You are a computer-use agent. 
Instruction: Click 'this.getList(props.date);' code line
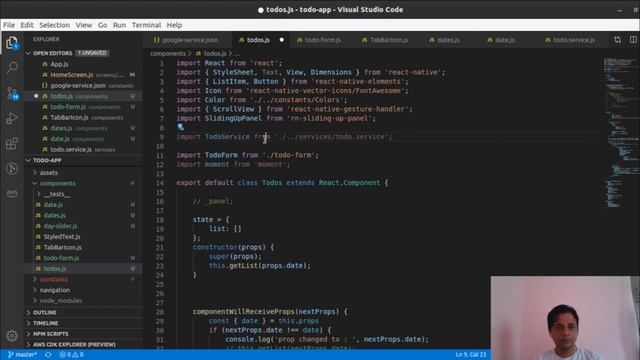click(x=260, y=266)
